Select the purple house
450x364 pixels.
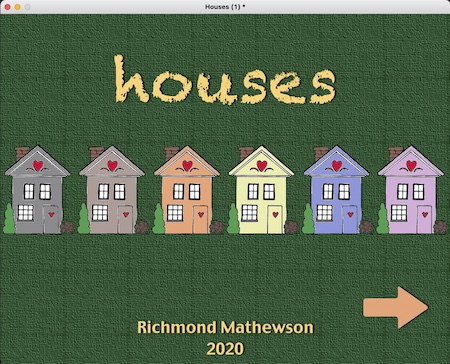click(411, 190)
